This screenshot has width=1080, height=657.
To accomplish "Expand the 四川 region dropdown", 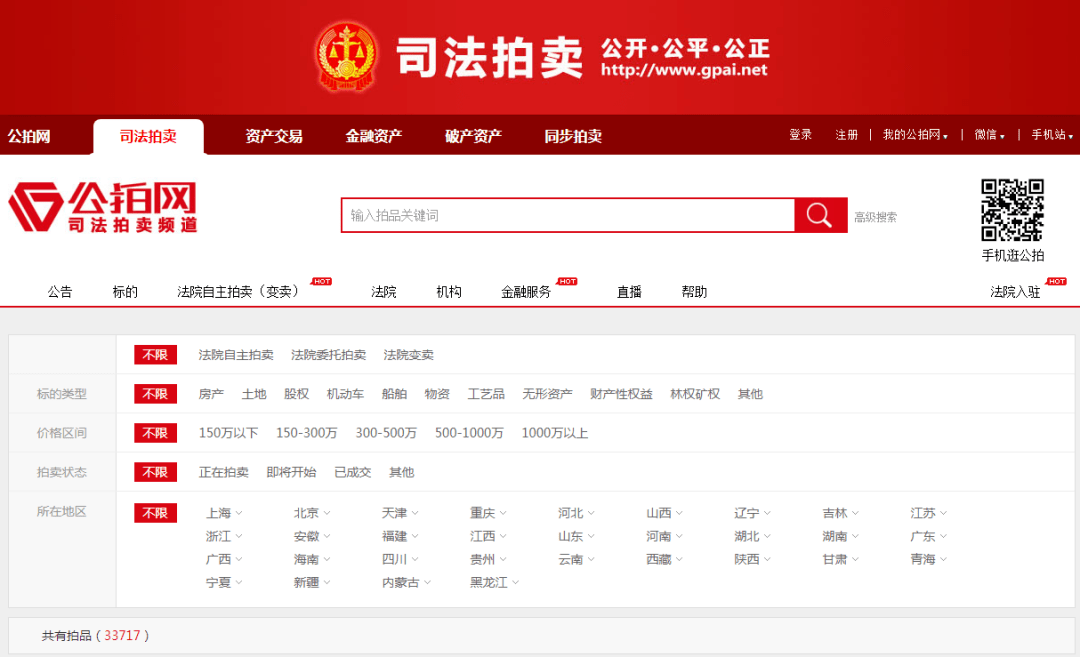I will pyautogui.click(x=400, y=559).
